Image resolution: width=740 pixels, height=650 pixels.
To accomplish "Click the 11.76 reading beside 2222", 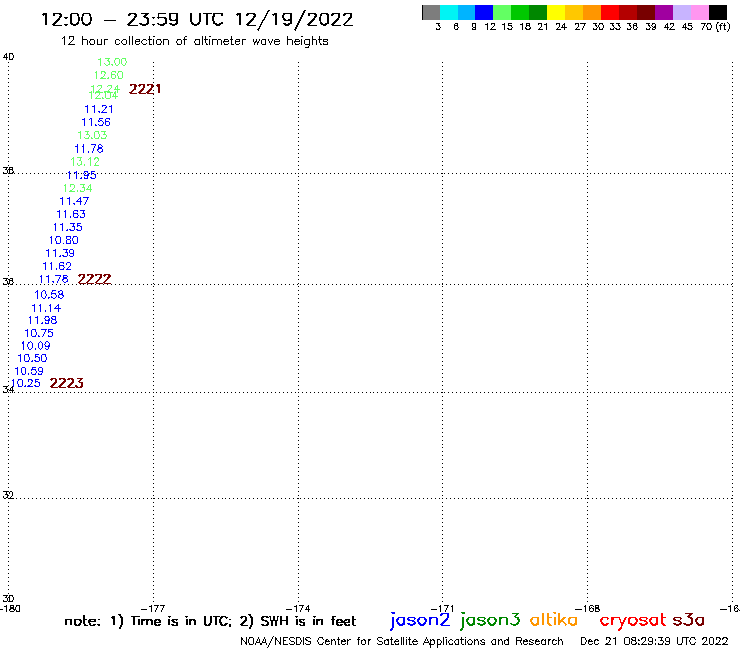I will tap(53, 279).
